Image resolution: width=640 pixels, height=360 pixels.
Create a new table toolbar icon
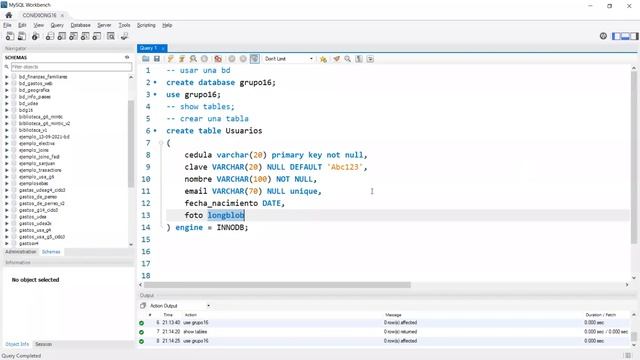click(62, 36)
